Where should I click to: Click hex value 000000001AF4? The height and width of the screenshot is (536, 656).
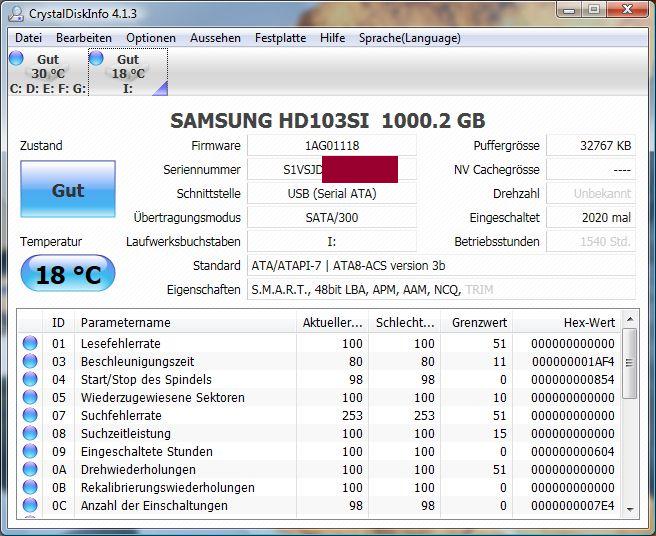(573, 361)
